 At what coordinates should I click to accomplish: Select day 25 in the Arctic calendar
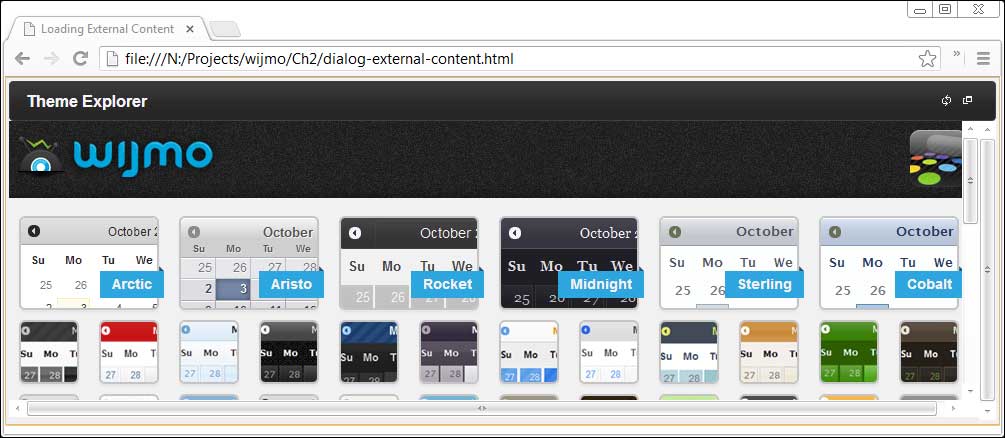pyautogui.click(x=46, y=285)
